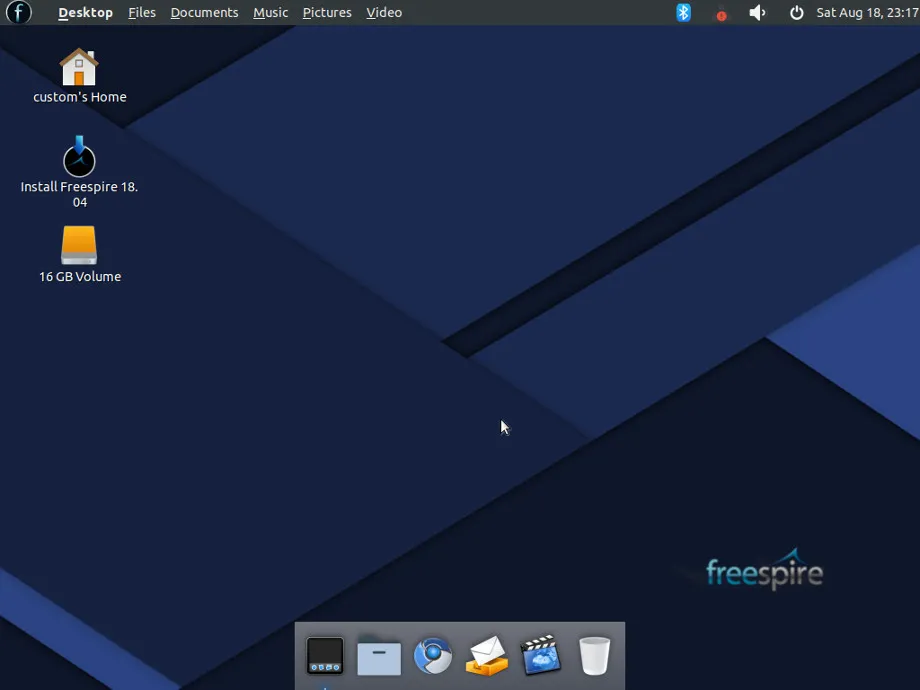This screenshot has width=920, height=690.
Task: Click the 16 GB Volume label text
Action: tap(80, 276)
